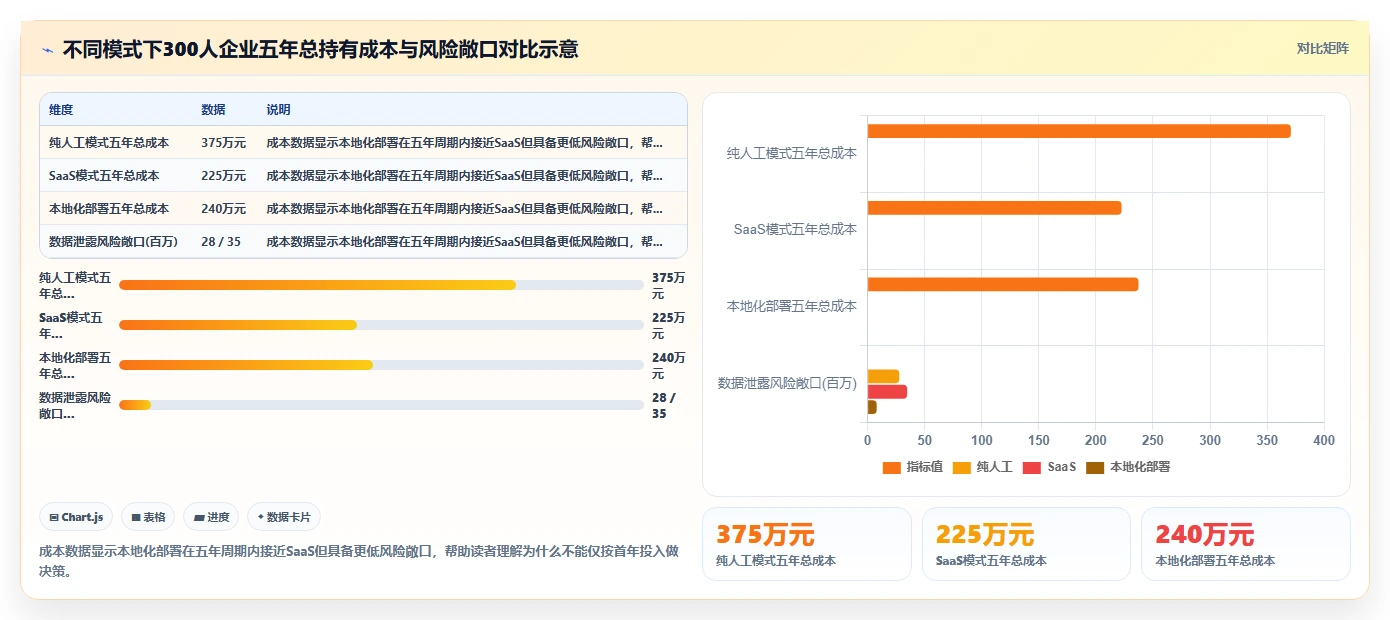The height and width of the screenshot is (620, 1390).
Task: Toggle the 纯人工 legend swatch
Action: pos(962,467)
